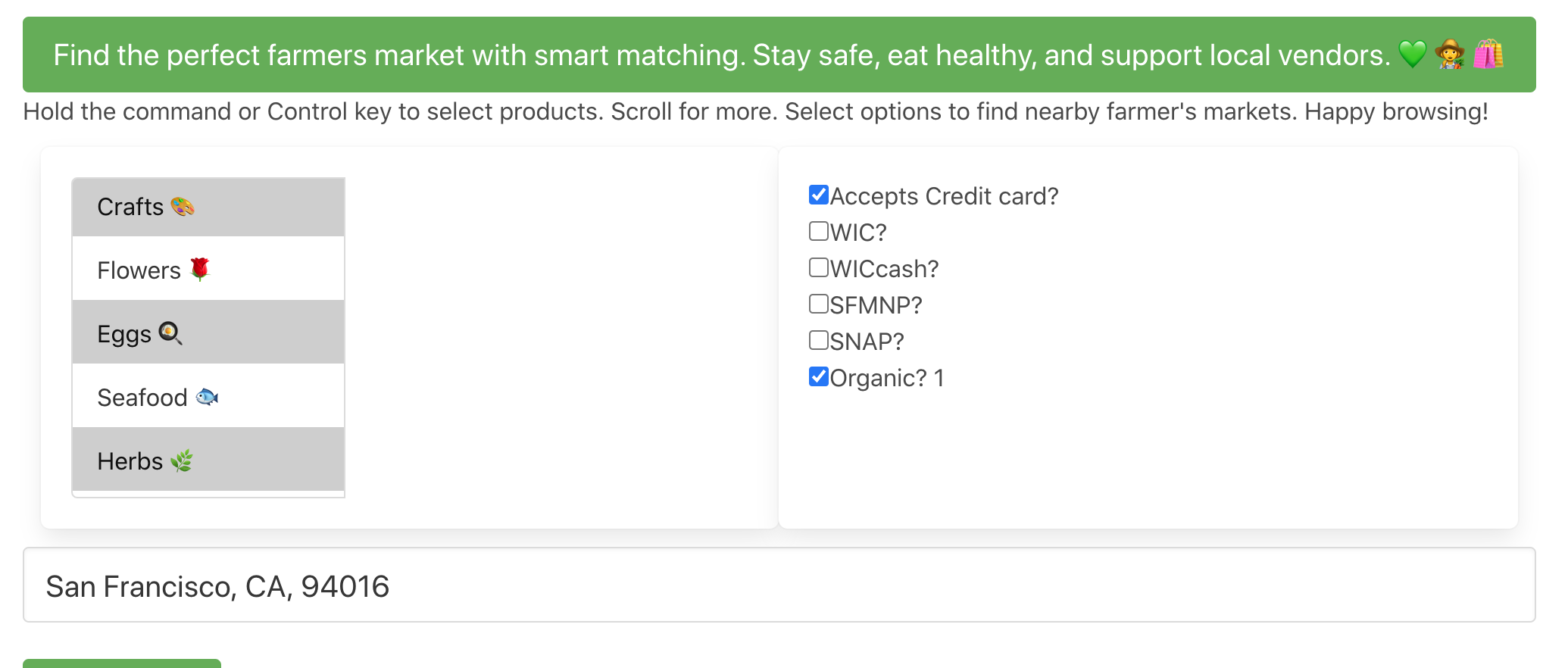
Task: Click the shopping bags emoji in banner
Action: pos(1488,55)
